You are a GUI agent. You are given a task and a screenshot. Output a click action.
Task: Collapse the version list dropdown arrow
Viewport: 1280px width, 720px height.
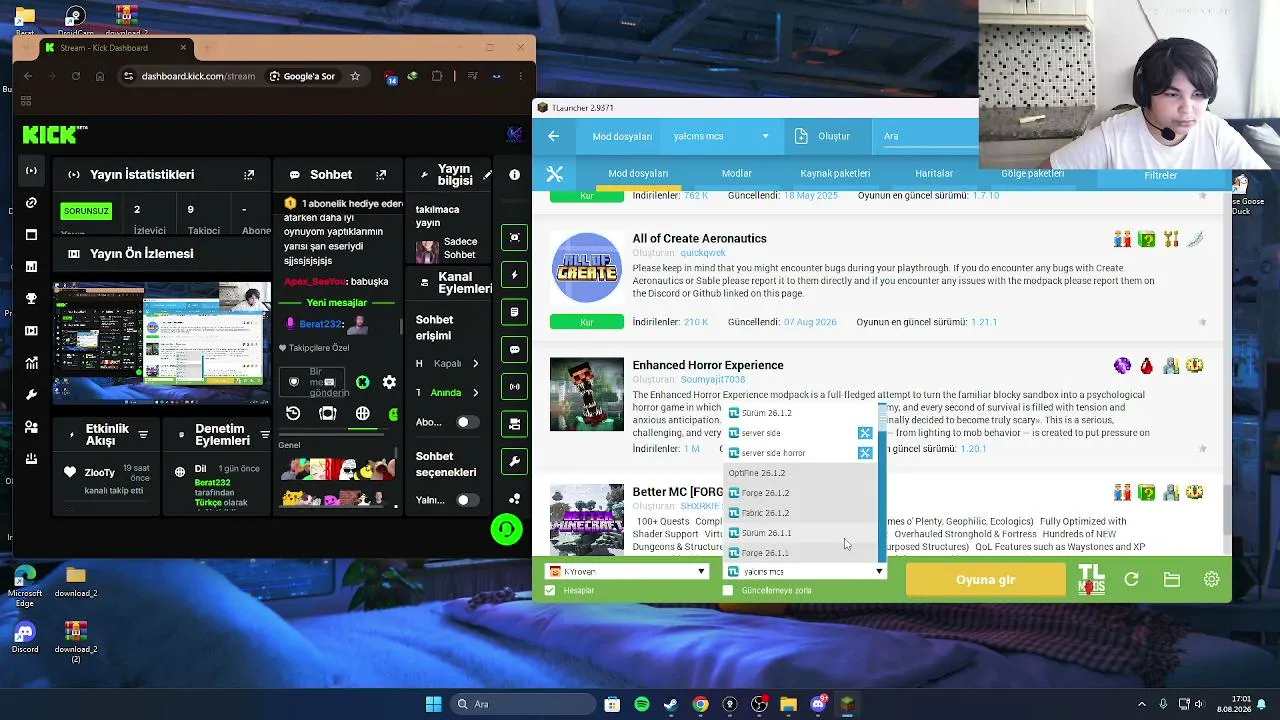pyautogui.click(x=879, y=572)
